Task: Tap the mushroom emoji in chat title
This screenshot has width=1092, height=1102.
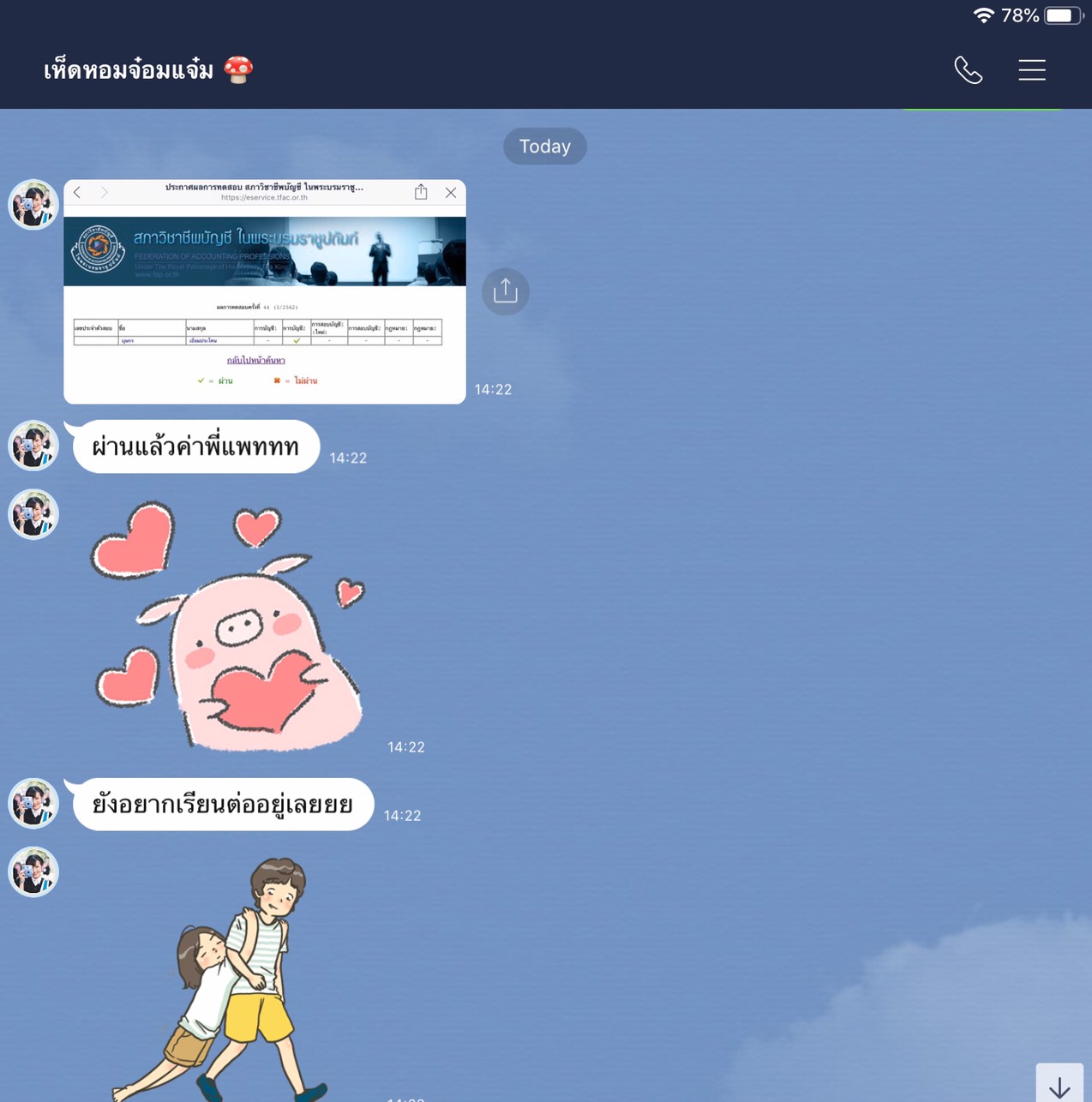Action: click(238, 70)
